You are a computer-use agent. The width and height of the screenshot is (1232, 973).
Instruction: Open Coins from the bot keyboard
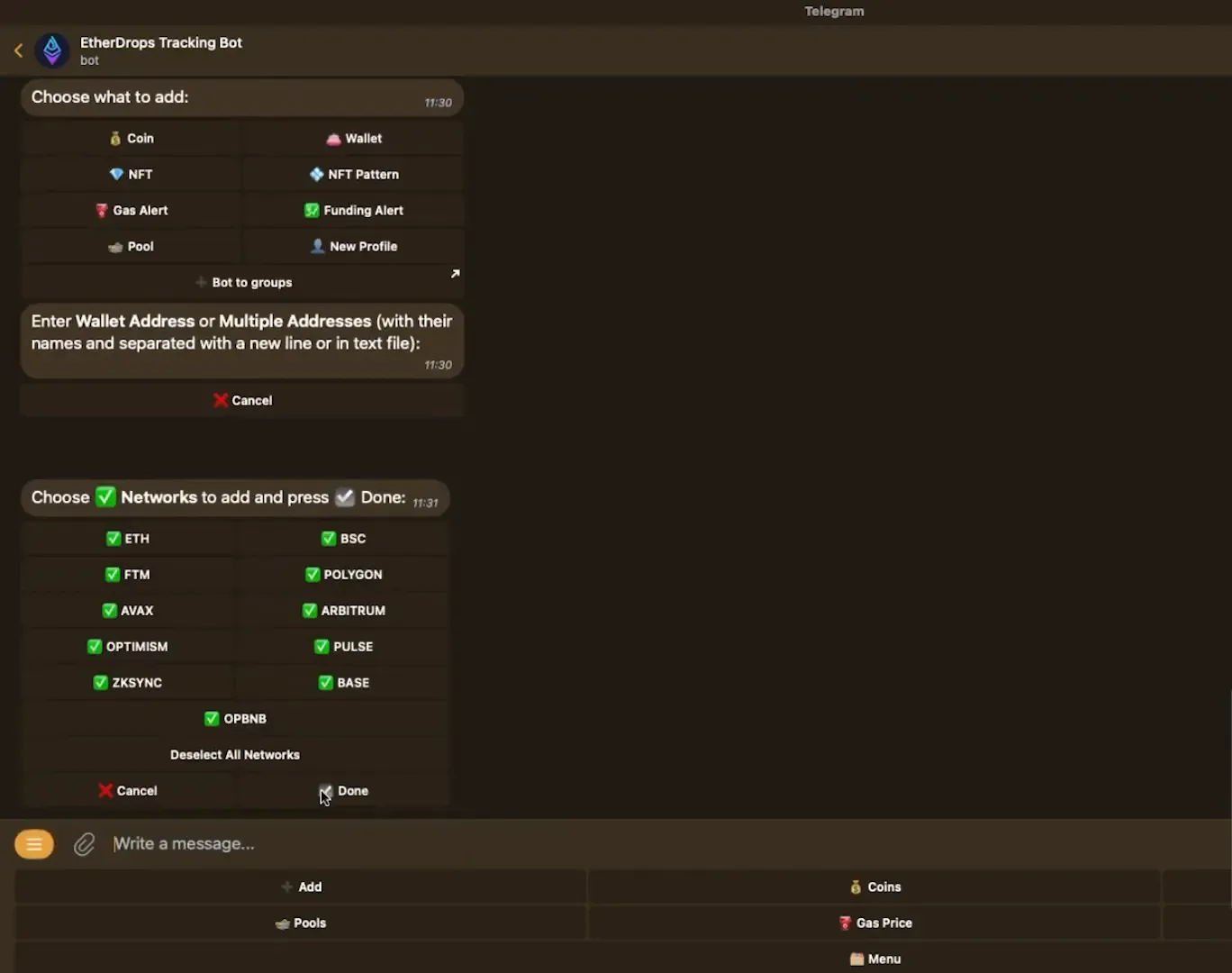[874, 887]
